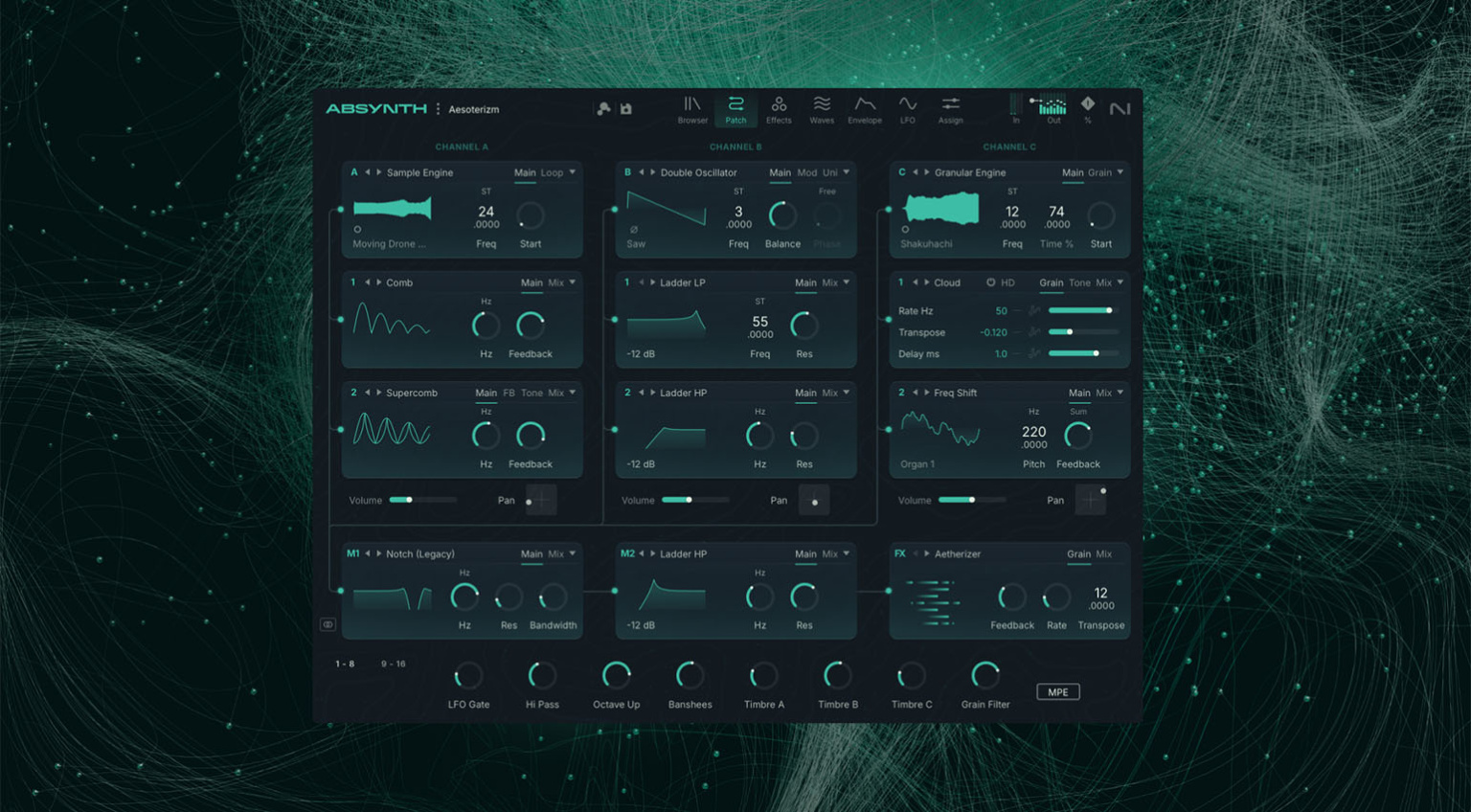The image size is (1471, 812).
Task: Click the percent modulation depth icon
Action: pos(1087,107)
